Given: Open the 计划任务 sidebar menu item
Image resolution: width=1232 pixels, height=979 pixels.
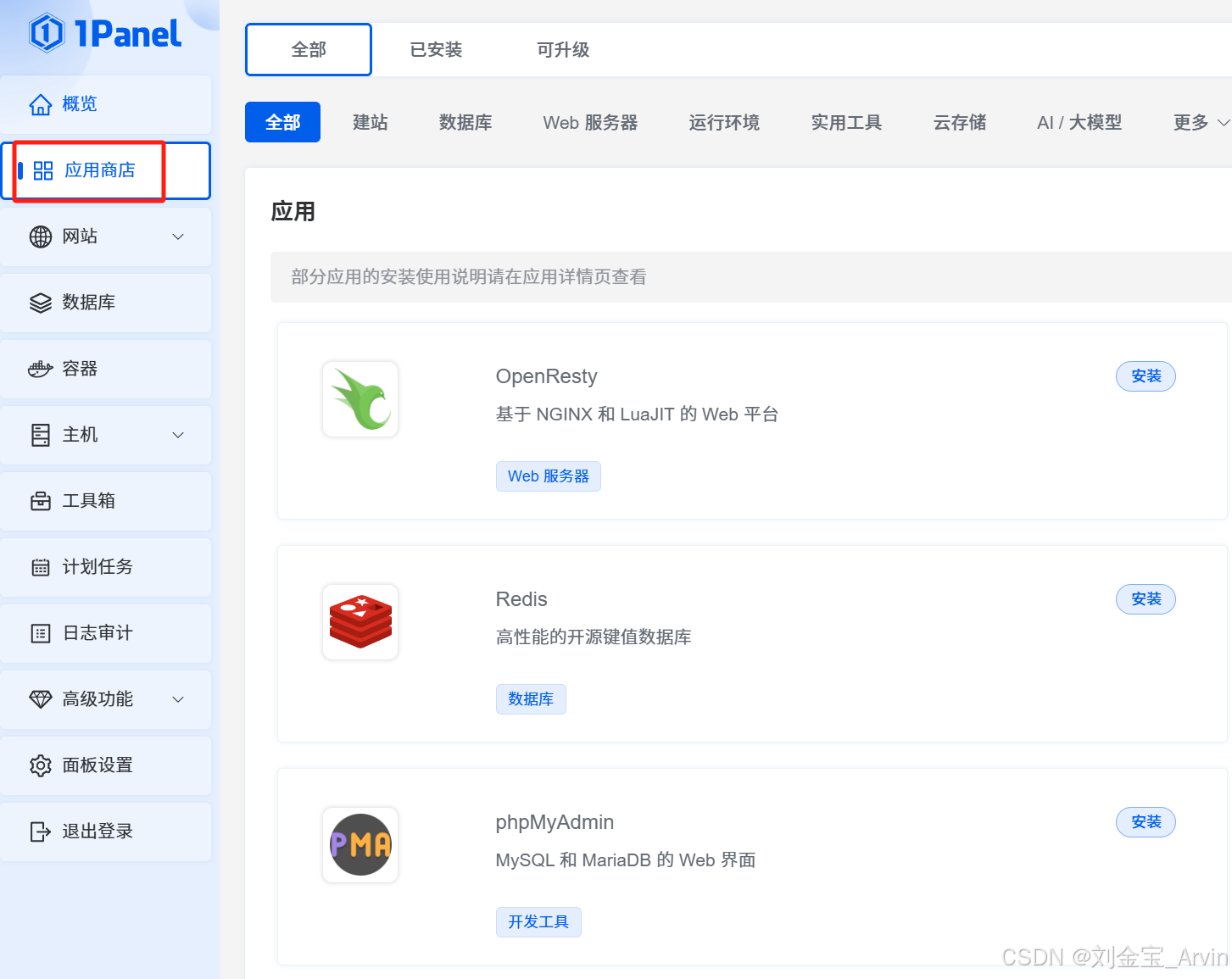Looking at the screenshot, I should [106, 567].
